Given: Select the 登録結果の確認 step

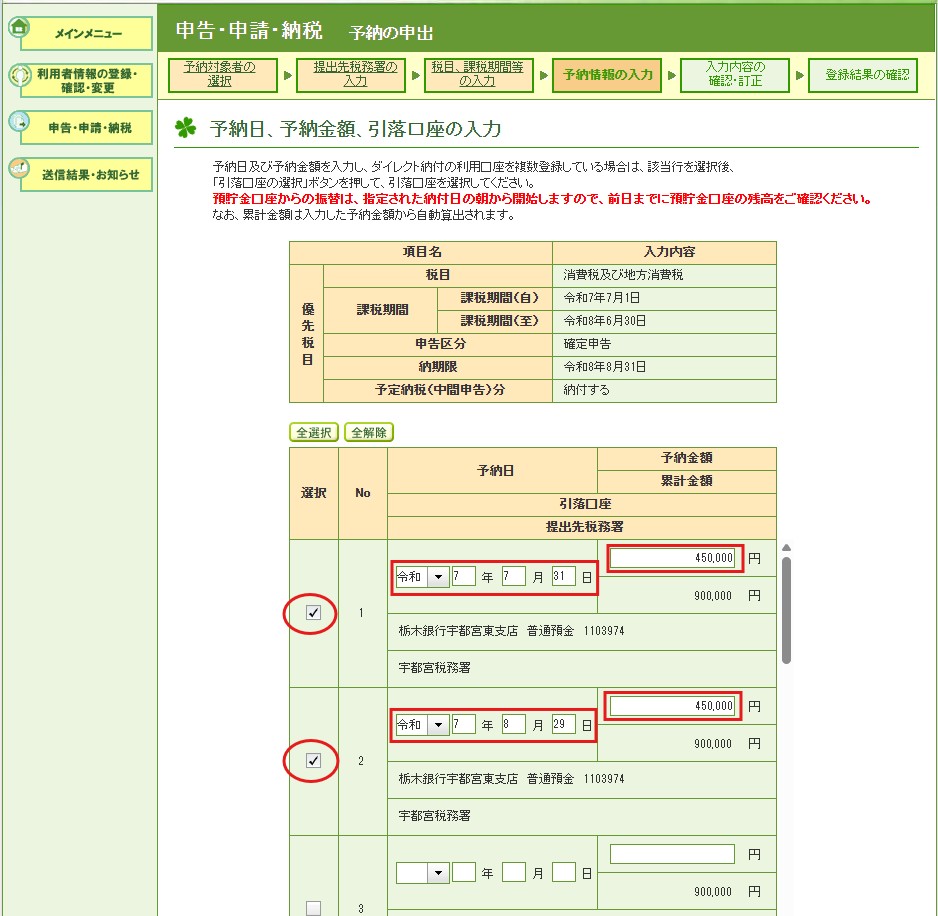Looking at the screenshot, I should tap(863, 75).
